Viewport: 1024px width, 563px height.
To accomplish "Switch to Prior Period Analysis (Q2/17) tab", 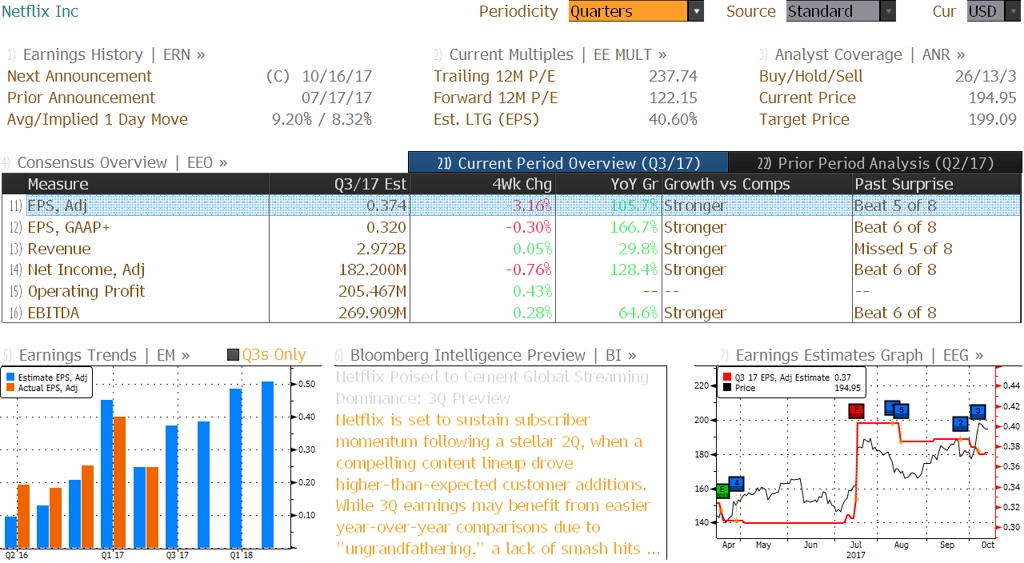I will [875, 163].
